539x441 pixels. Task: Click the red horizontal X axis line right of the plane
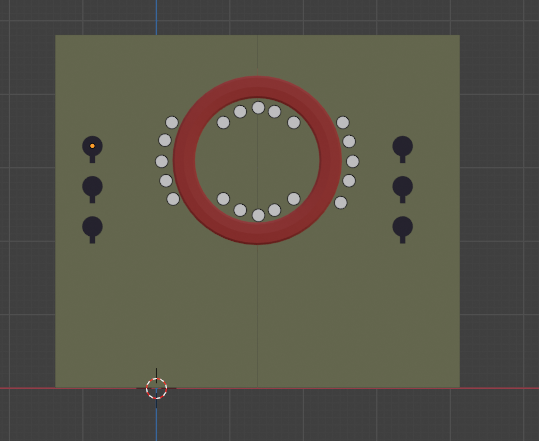pos(499,388)
